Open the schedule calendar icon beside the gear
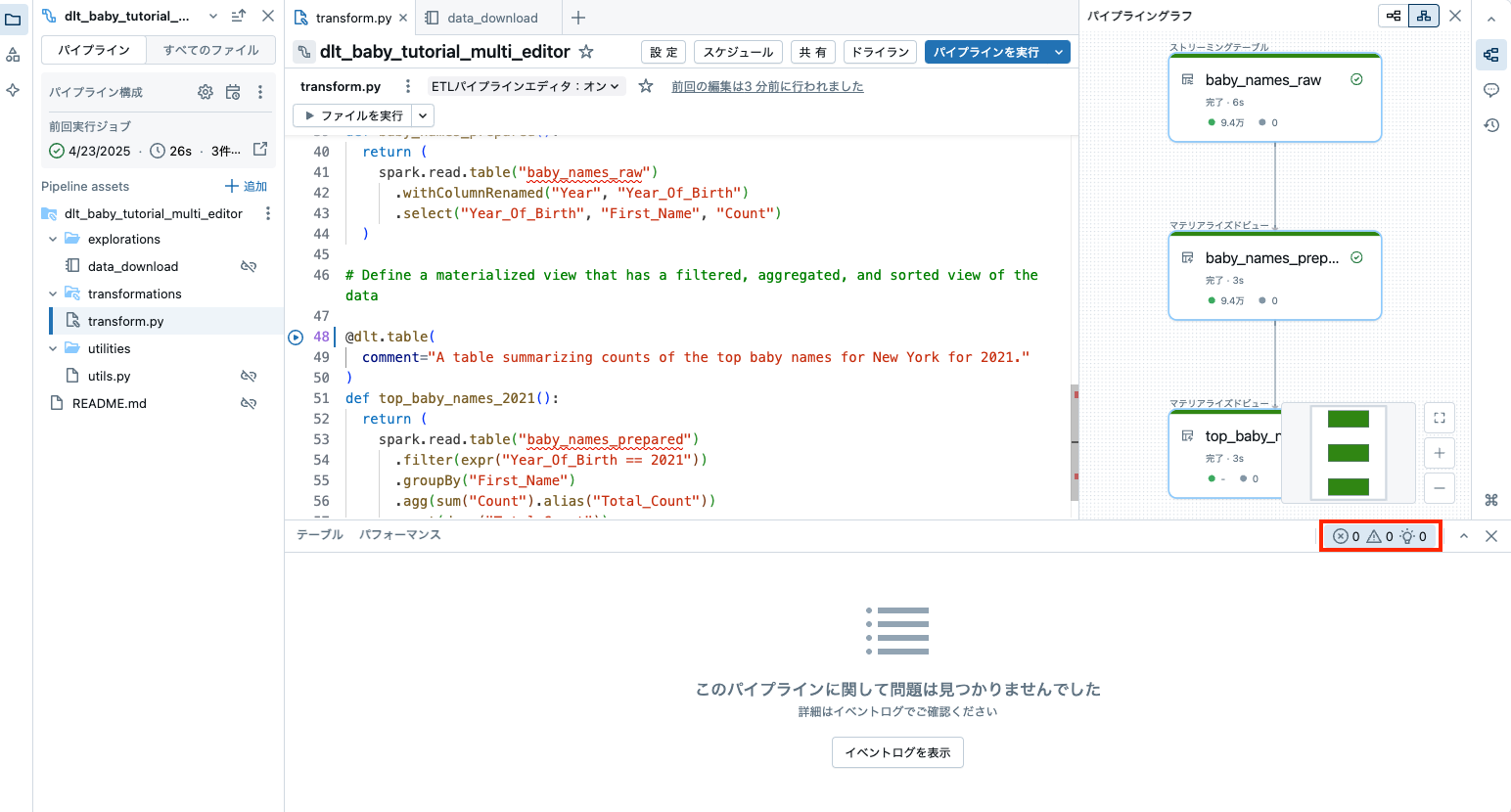The height and width of the screenshot is (812, 1511). tap(232, 91)
